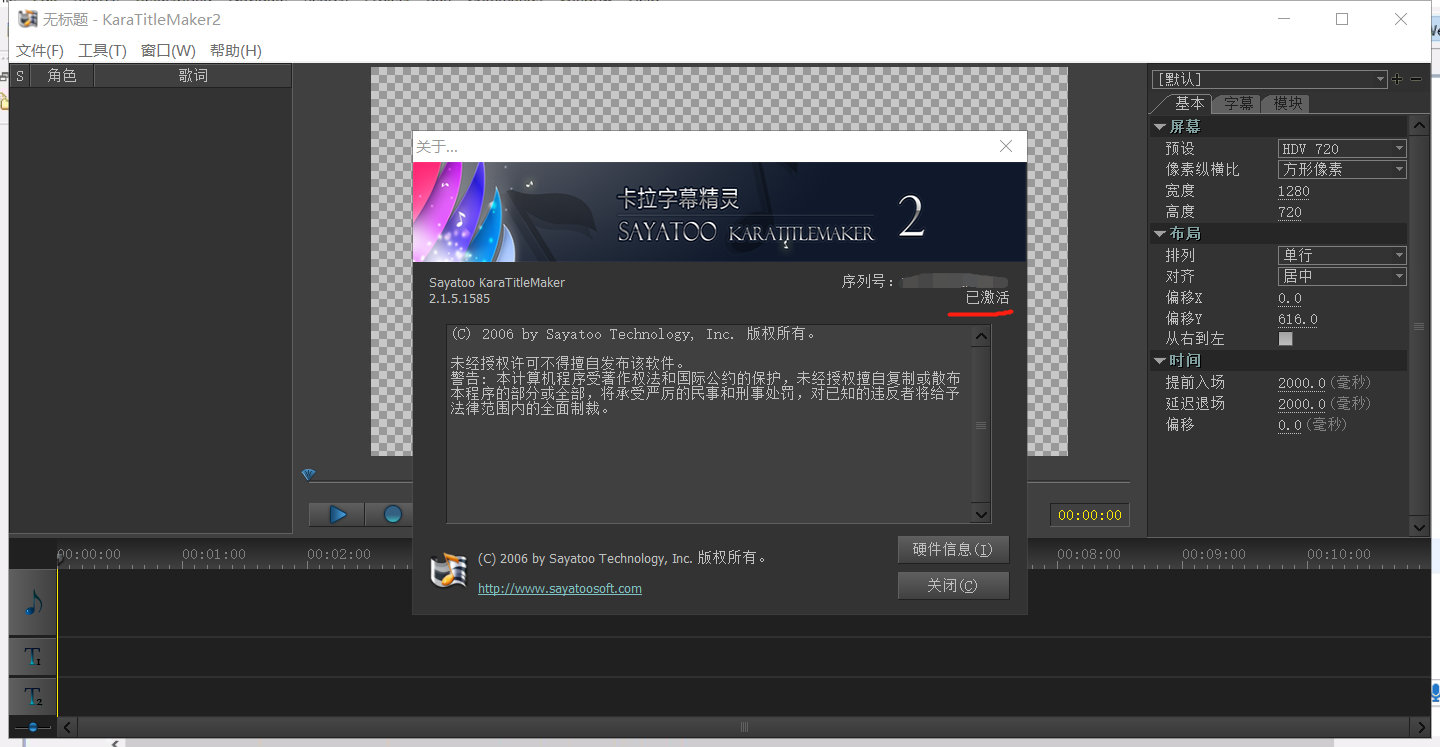Edit the 偏移Y value 616.0
The image size is (1440, 747).
point(1298,319)
